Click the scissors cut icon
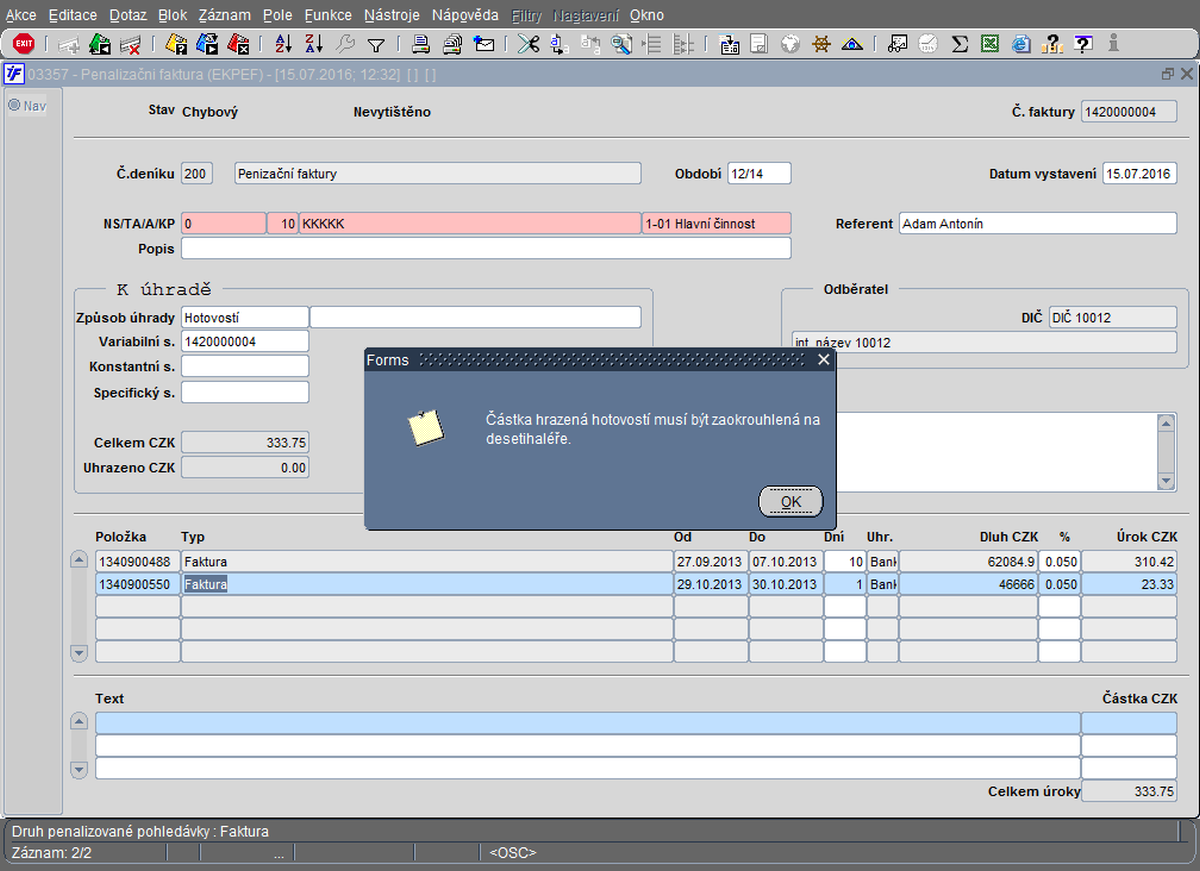 (528, 44)
